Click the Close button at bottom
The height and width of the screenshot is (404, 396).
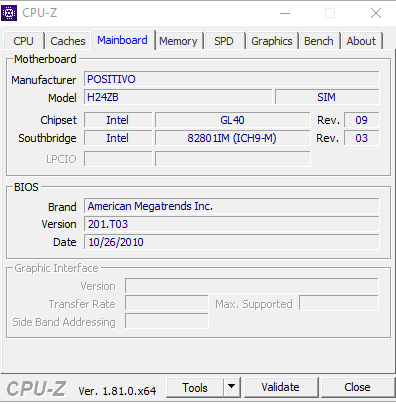[357, 387]
